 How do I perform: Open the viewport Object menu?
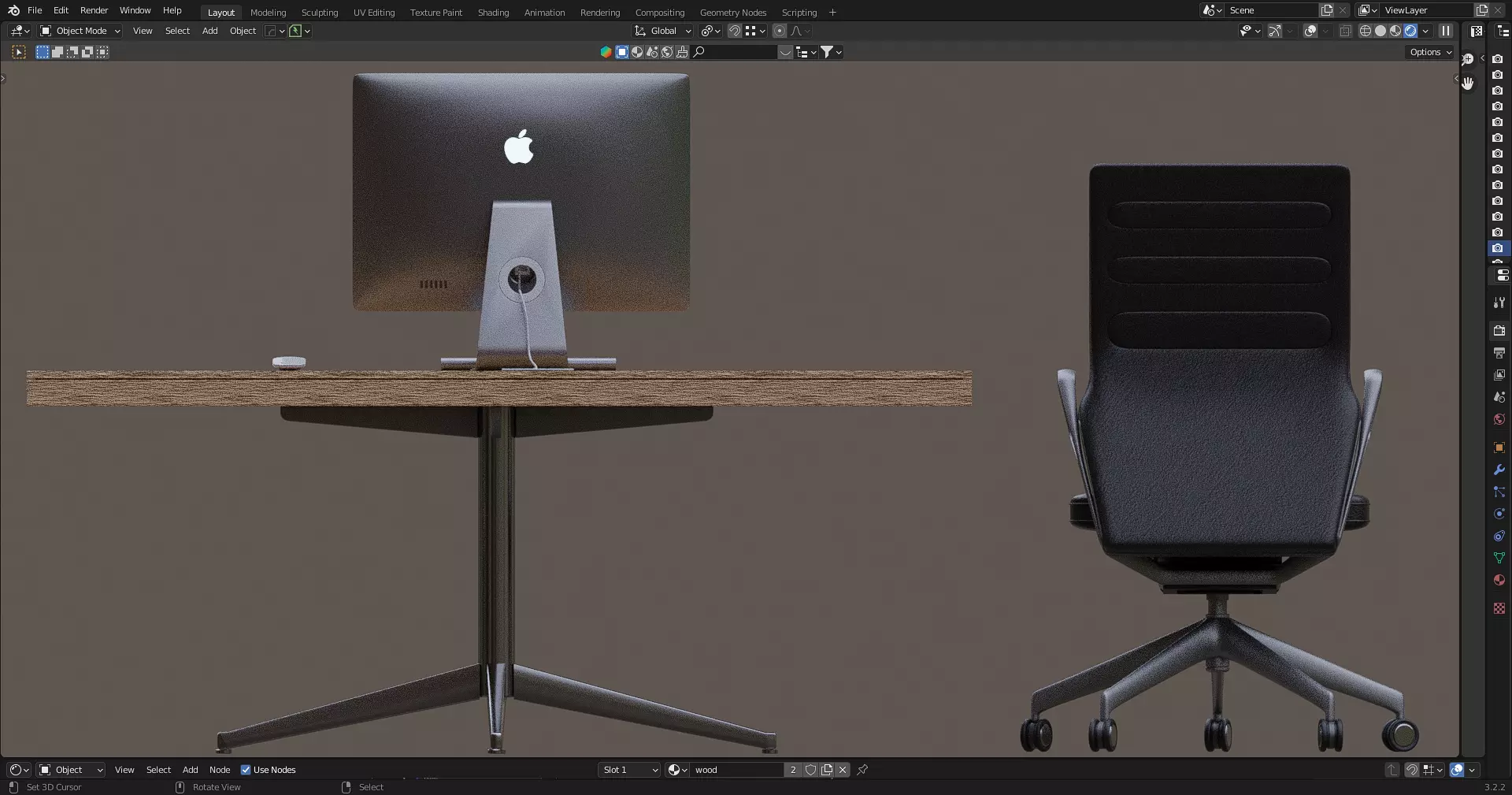[243, 31]
